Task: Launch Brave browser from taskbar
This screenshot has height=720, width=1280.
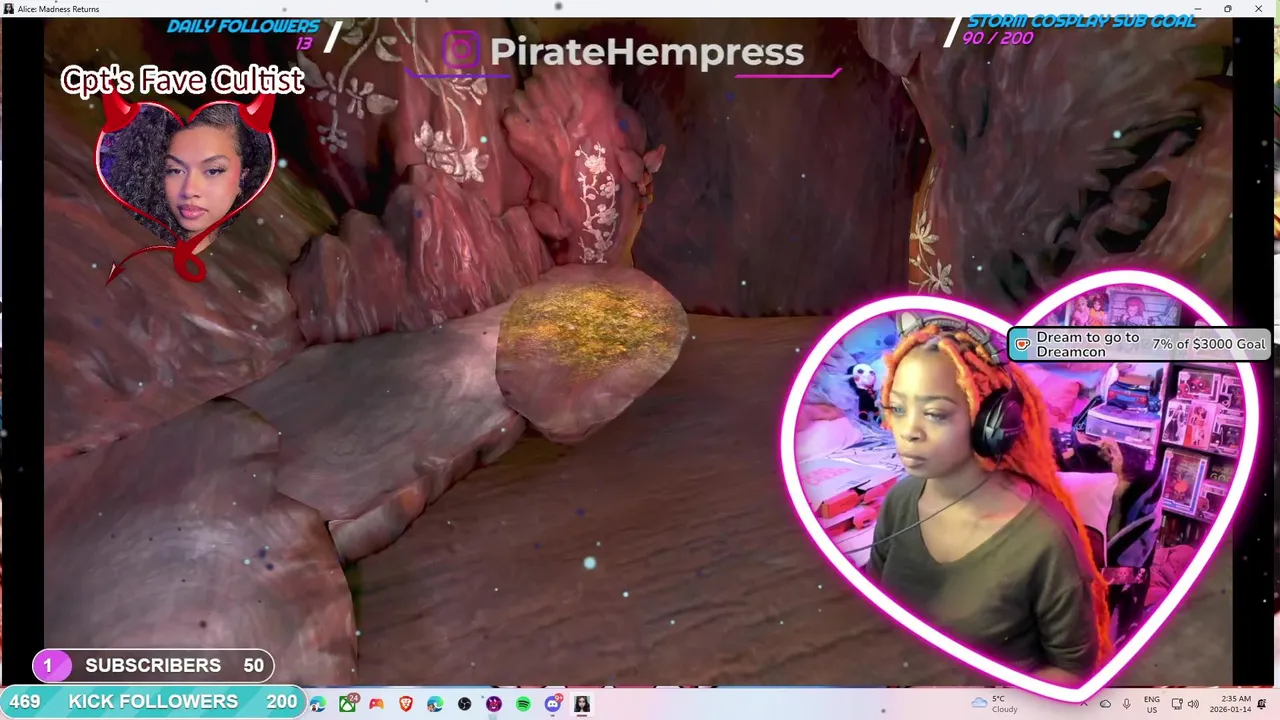Action: [x=406, y=704]
